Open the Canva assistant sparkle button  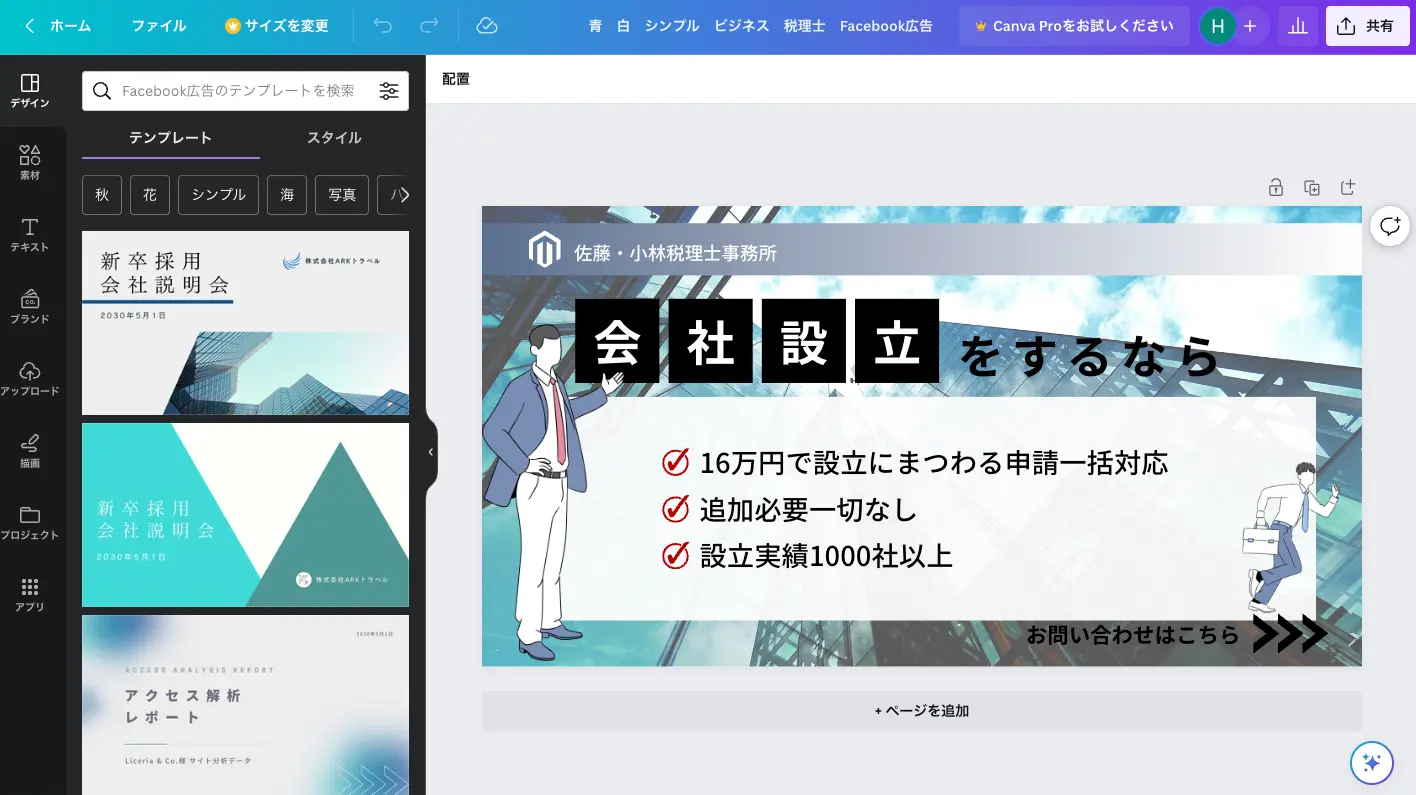1372,763
